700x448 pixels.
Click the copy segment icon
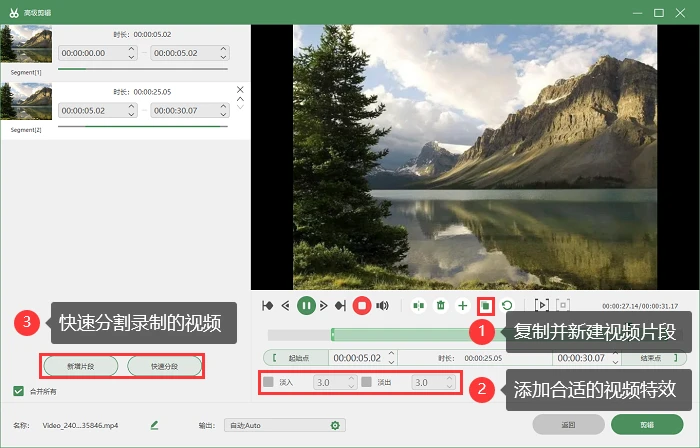[x=486, y=306]
